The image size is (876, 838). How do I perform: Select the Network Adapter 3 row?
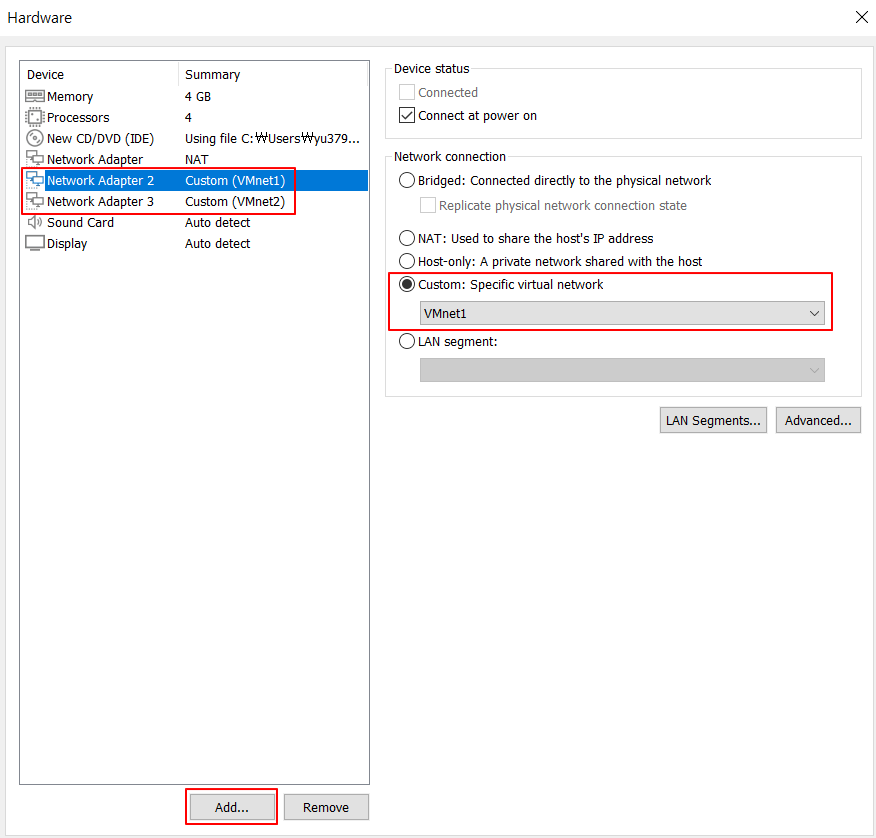(x=196, y=201)
